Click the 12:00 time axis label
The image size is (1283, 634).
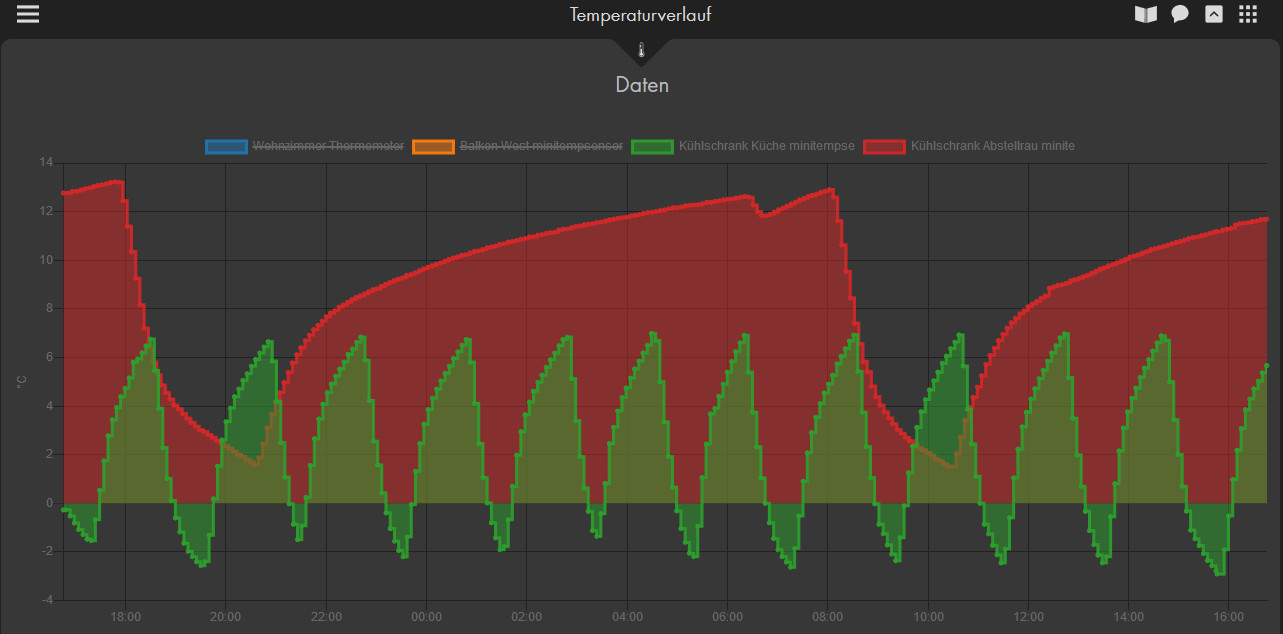coord(1029,616)
